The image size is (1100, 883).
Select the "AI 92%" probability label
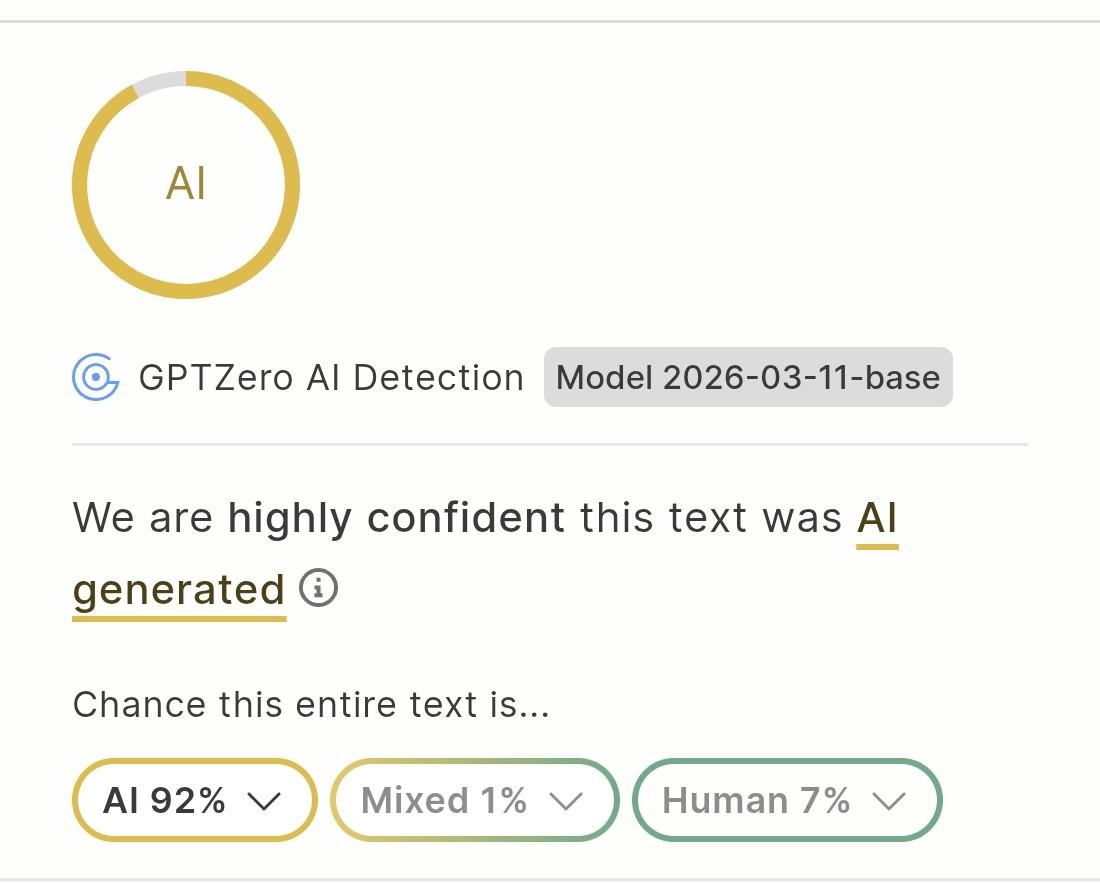pos(165,801)
